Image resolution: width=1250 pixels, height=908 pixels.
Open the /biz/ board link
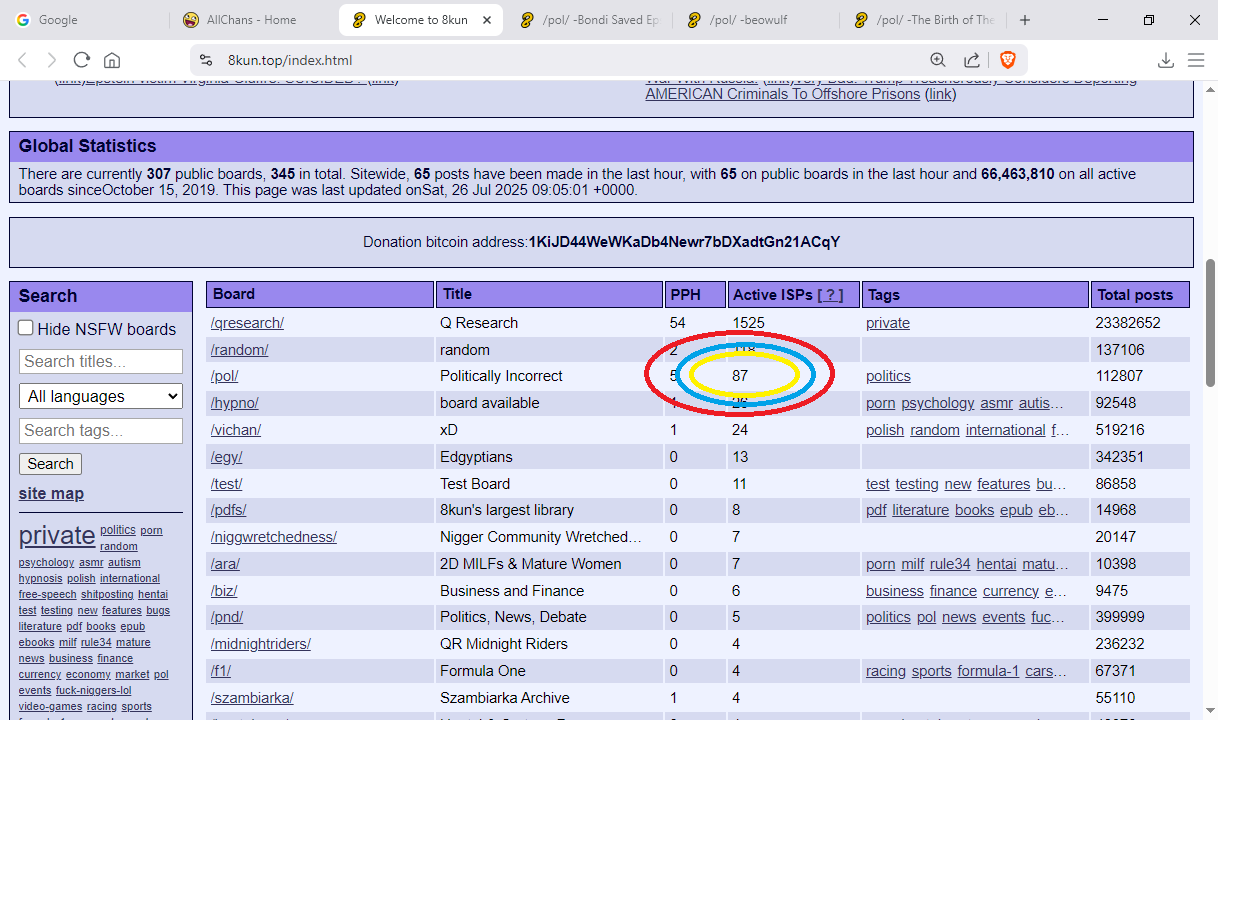224,591
